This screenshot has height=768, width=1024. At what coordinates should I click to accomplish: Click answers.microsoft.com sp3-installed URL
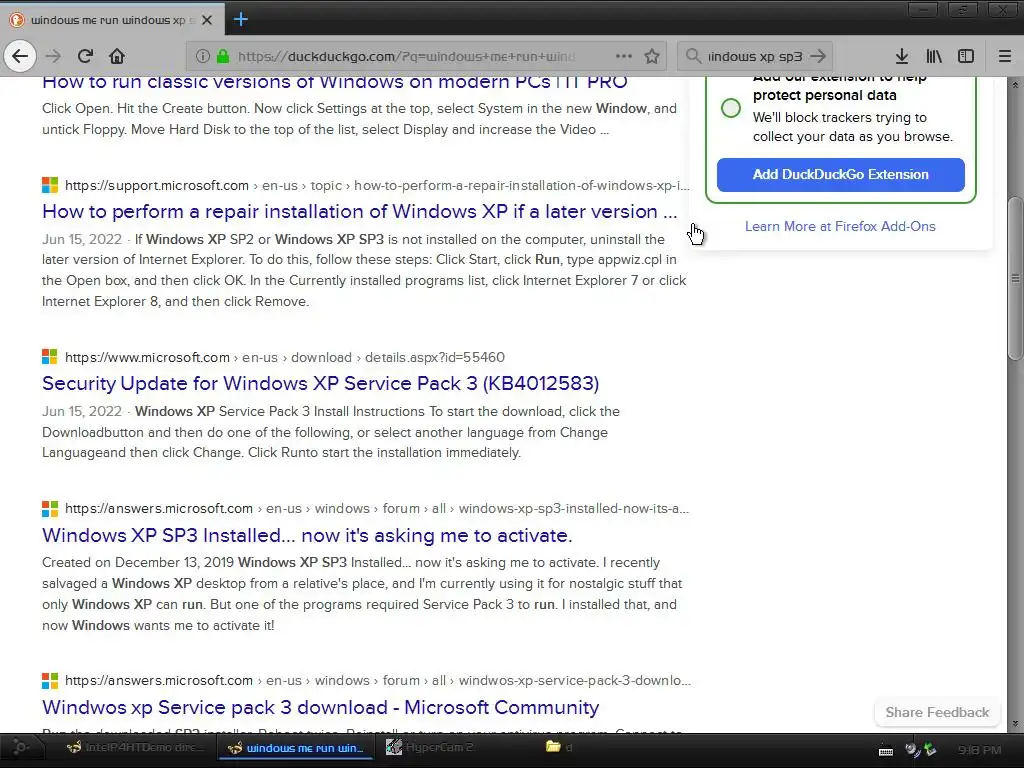(x=377, y=509)
